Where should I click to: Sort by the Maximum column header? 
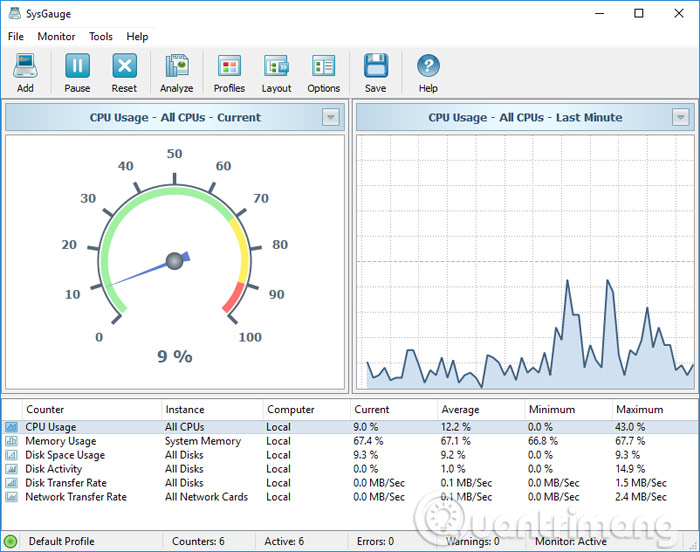click(x=640, y=409)
